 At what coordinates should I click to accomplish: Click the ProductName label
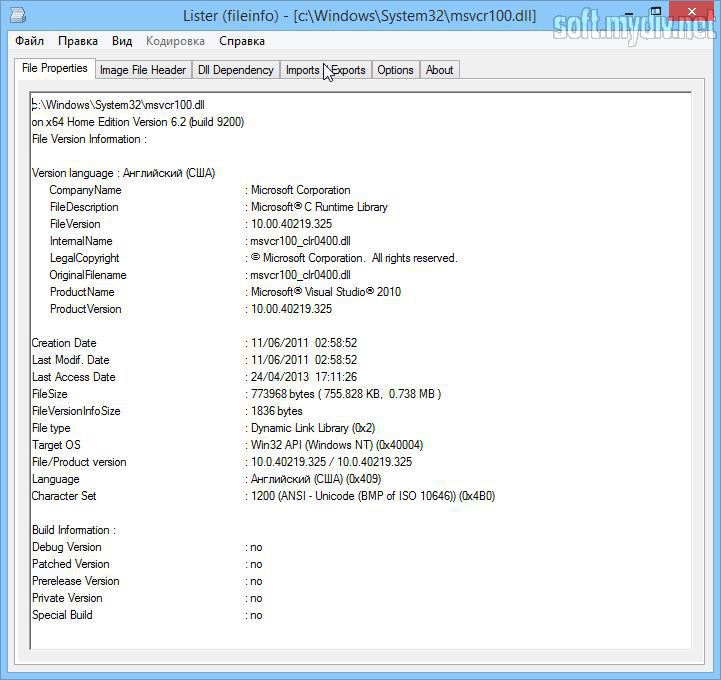pos(82,292)
